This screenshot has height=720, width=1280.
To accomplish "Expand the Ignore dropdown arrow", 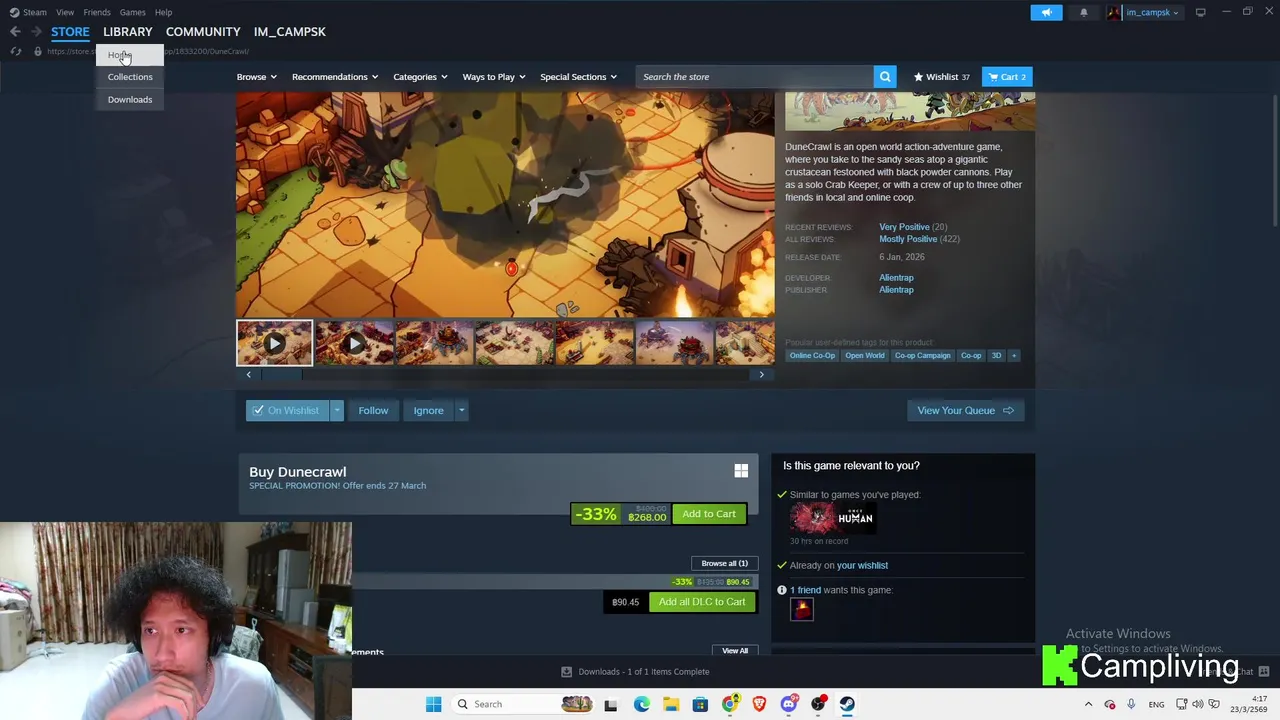I will tap(461, 410).
